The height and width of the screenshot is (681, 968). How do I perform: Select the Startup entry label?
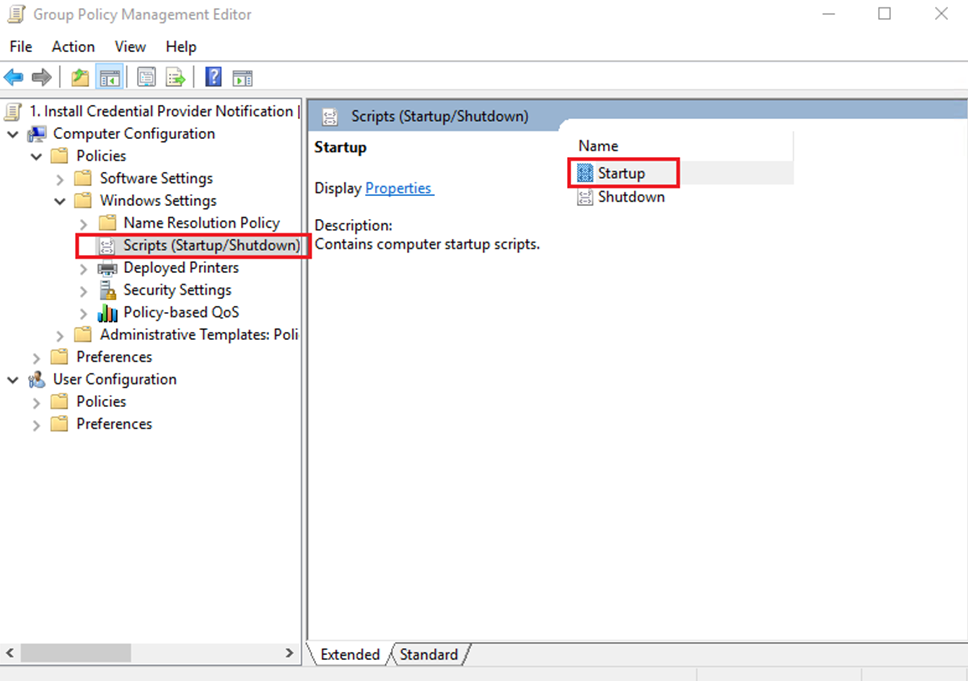(621, 173)
